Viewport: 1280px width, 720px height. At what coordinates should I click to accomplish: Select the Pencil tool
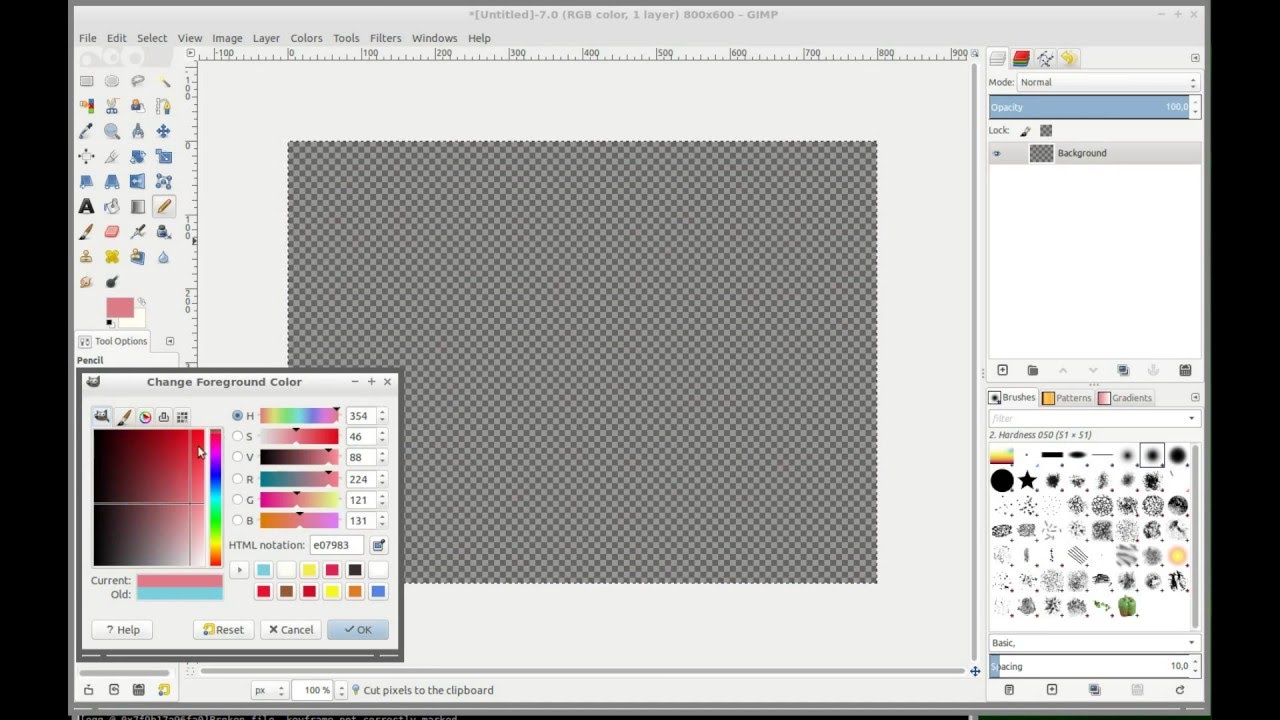pos(163,206)
